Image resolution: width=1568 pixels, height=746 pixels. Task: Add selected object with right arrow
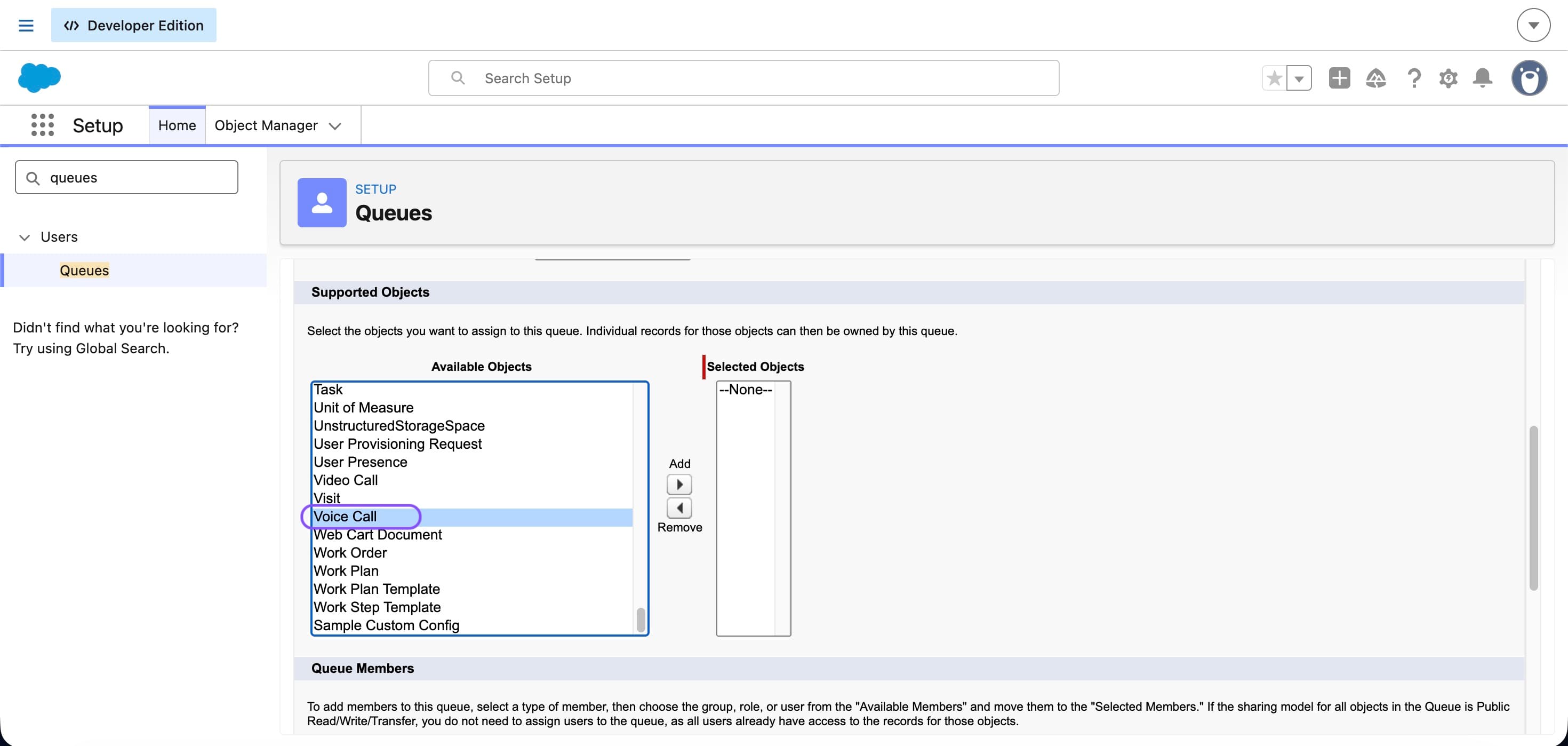coord(679,485)
